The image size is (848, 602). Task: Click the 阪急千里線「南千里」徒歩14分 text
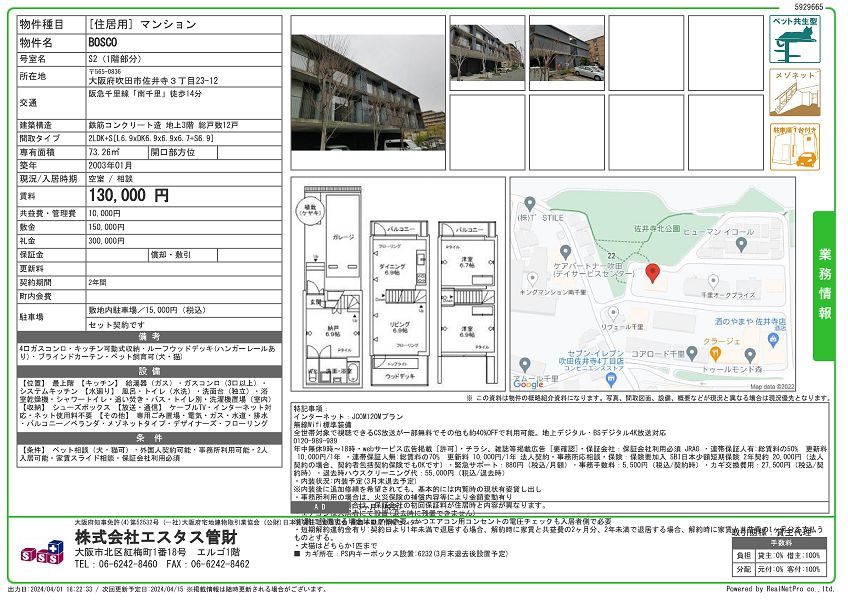point(145,94)
